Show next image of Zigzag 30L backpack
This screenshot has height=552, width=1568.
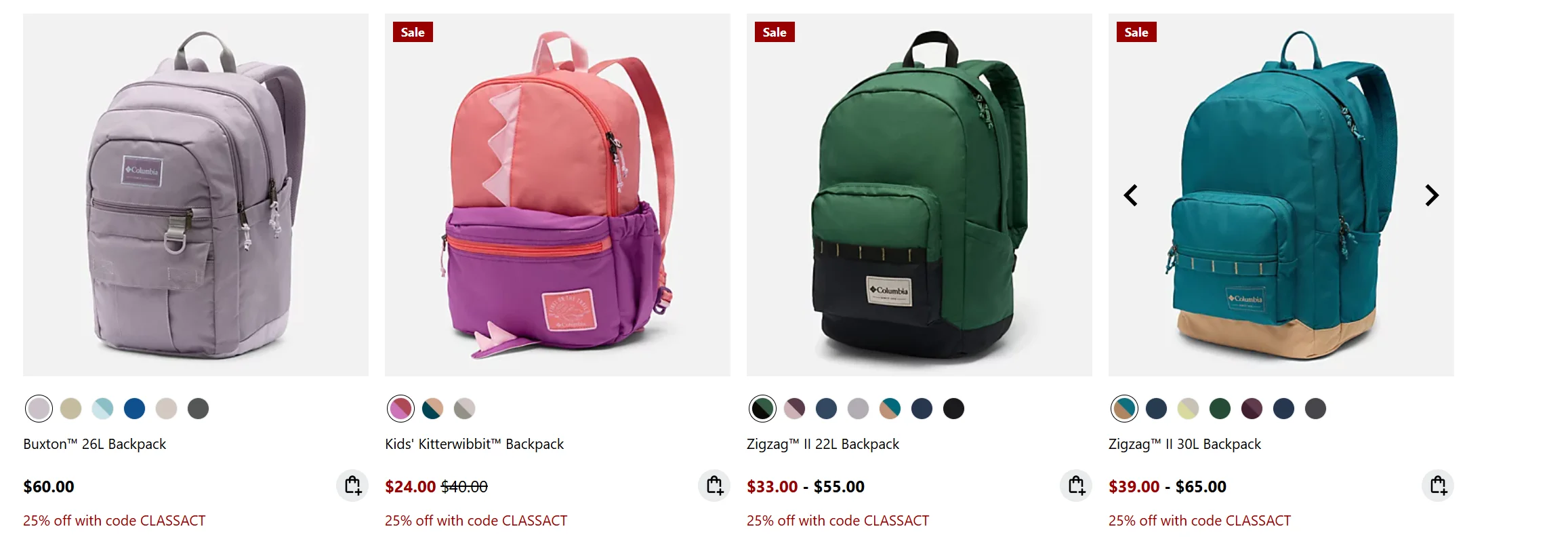(x=1431, y=195)
